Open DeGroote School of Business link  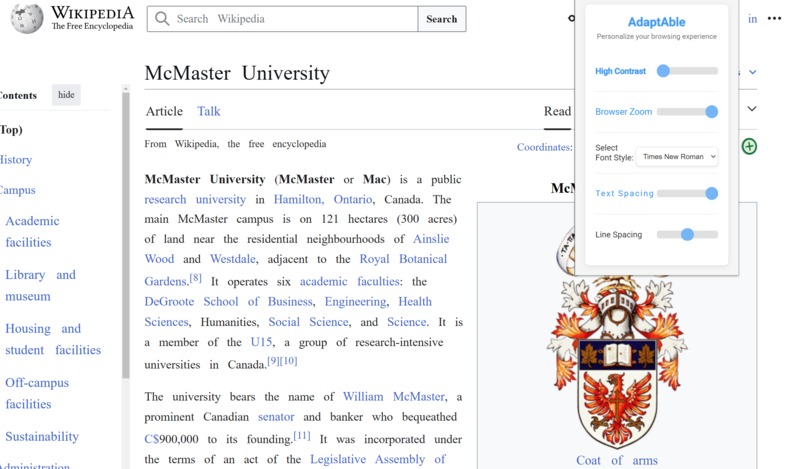[228, 302]
